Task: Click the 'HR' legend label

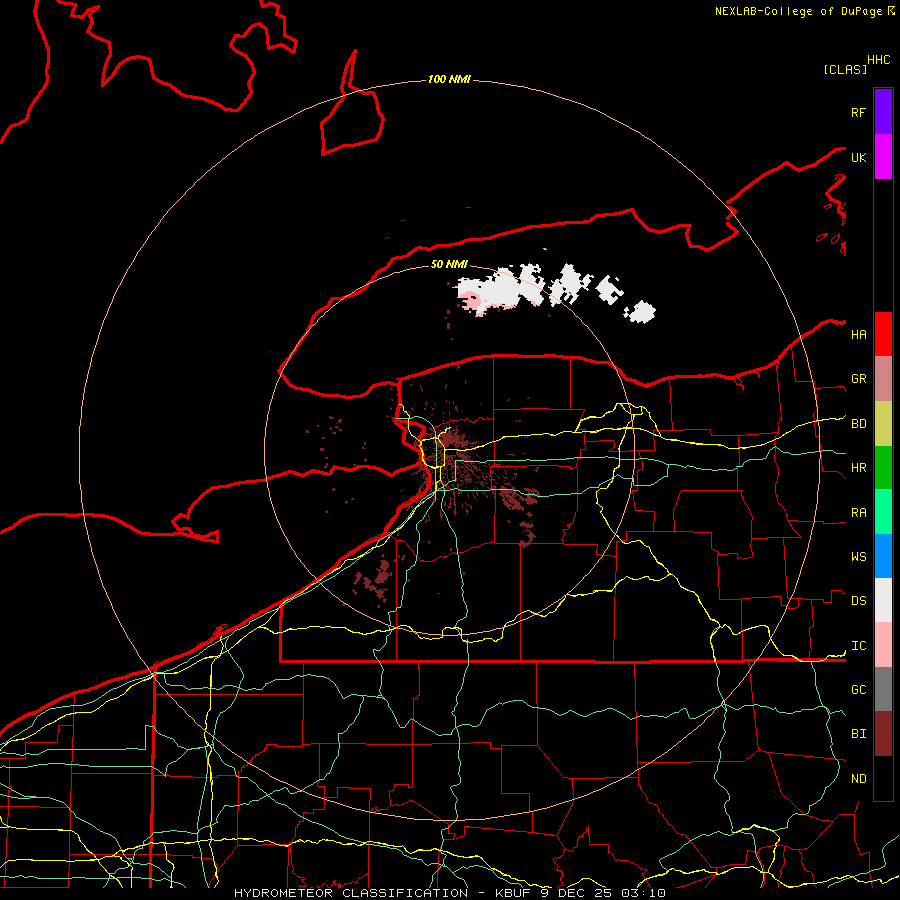Action: tap(859, 468)
